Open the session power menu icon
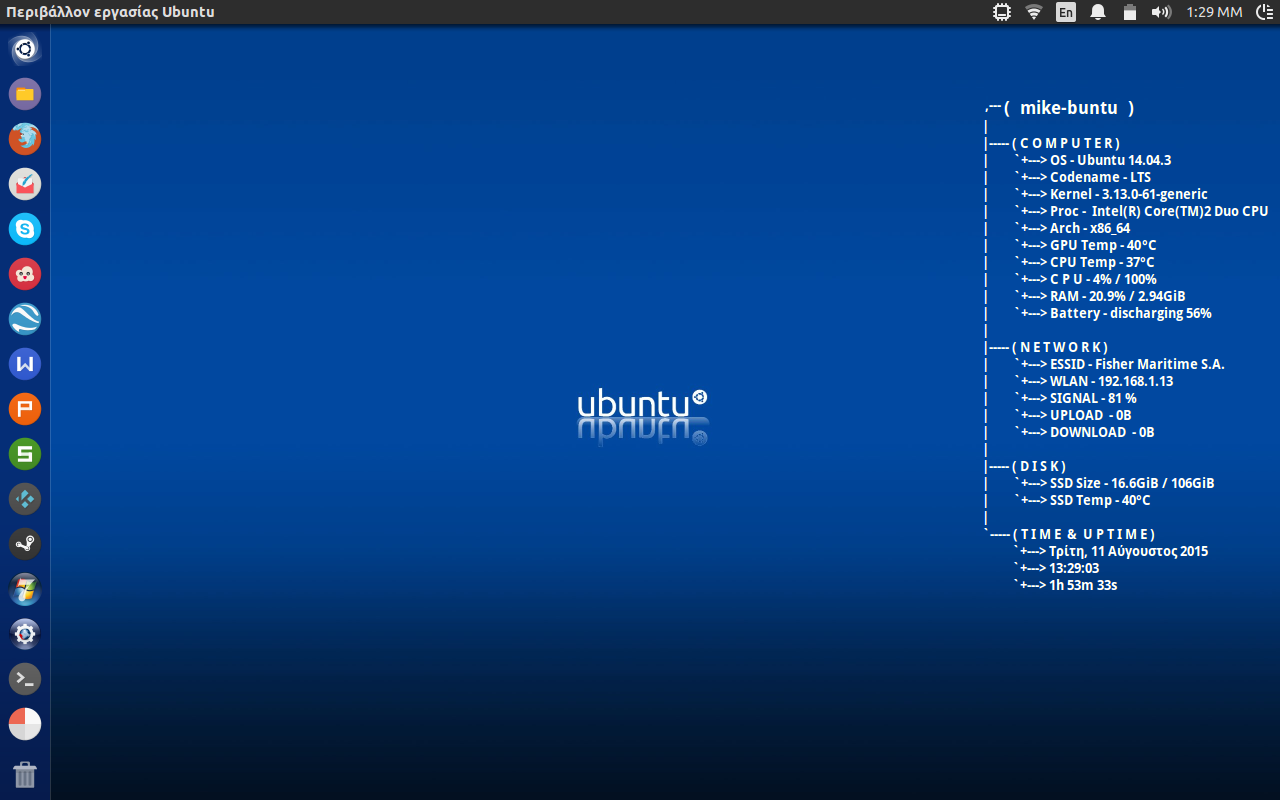The height and width of the screenshot is (800, 1280). click(1263, 12)
